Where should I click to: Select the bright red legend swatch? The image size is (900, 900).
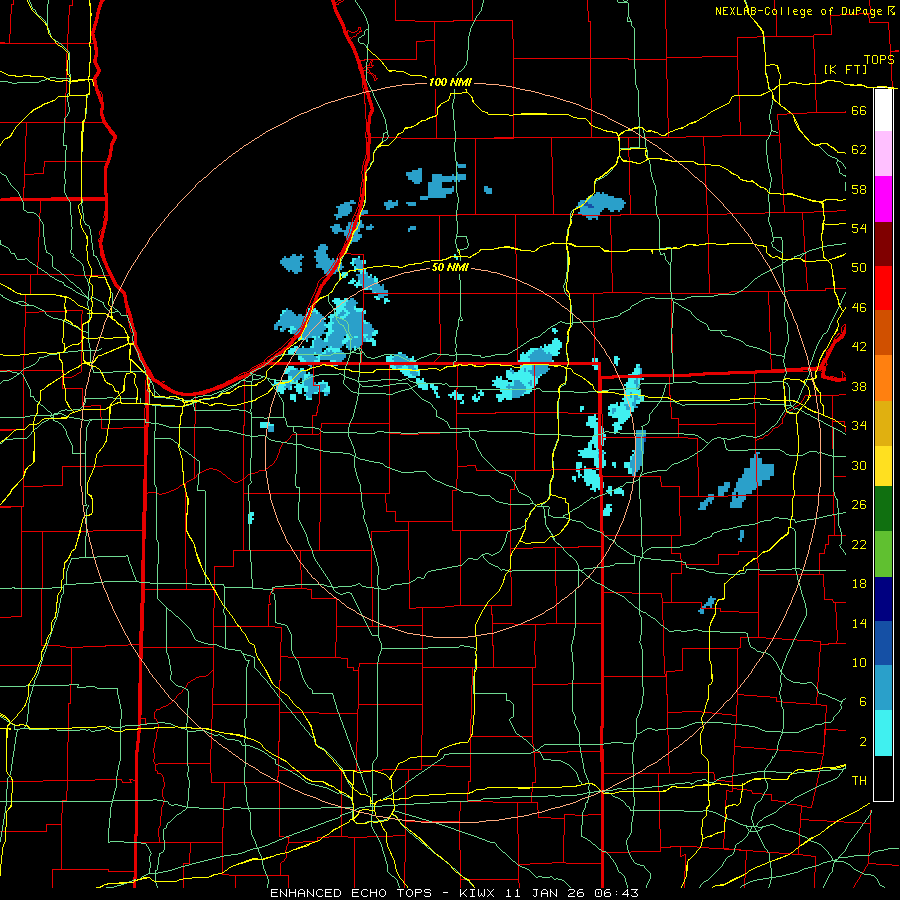pos(883,288)
